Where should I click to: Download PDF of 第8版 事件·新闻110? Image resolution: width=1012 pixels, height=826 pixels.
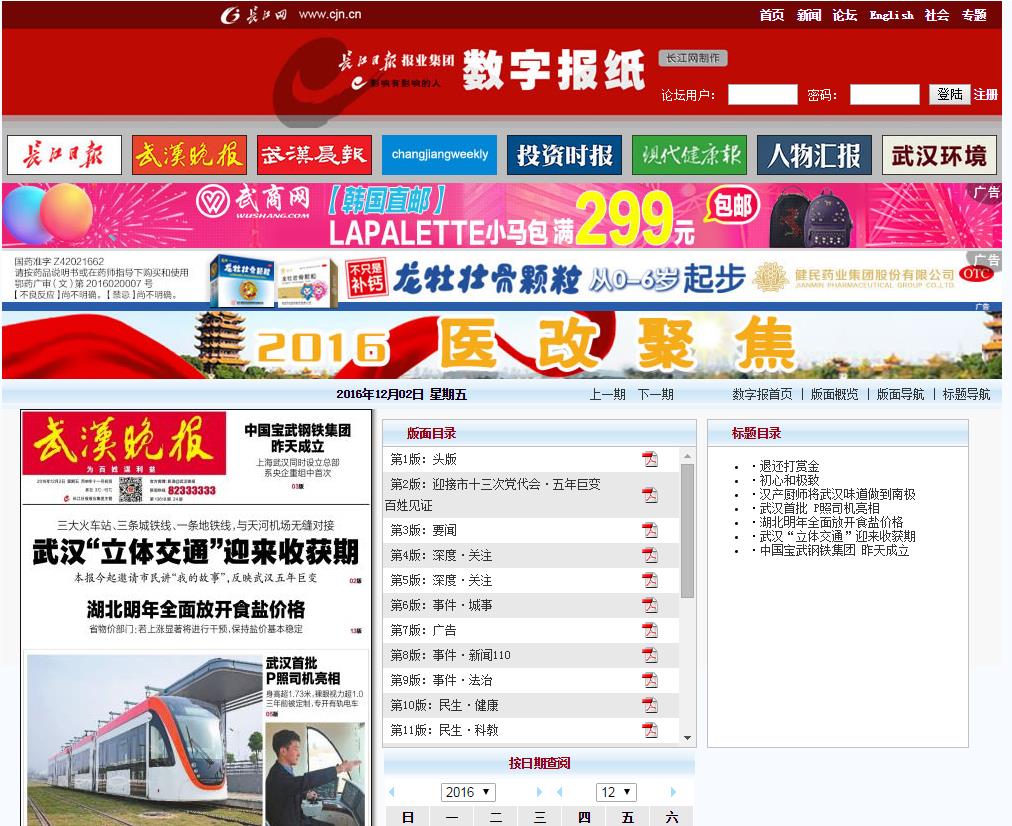click(x=650, y=655)
